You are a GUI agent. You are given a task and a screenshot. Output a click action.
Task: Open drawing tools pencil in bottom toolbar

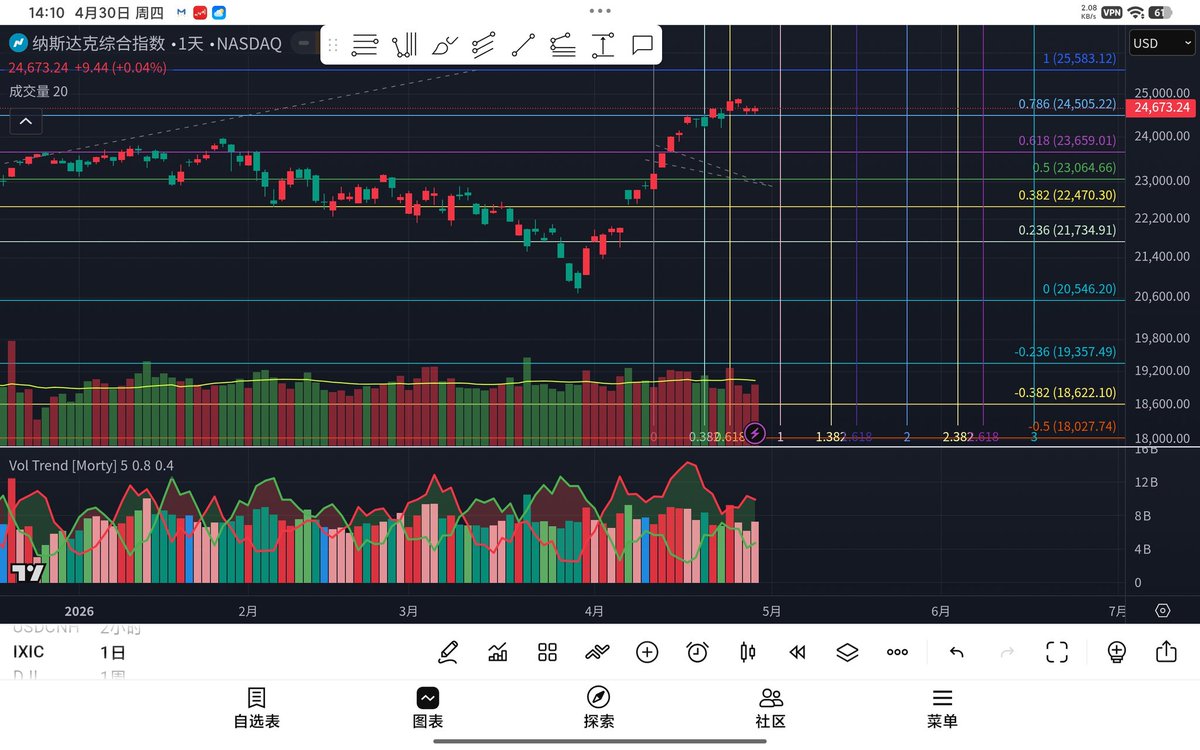[x=448, y=652]
